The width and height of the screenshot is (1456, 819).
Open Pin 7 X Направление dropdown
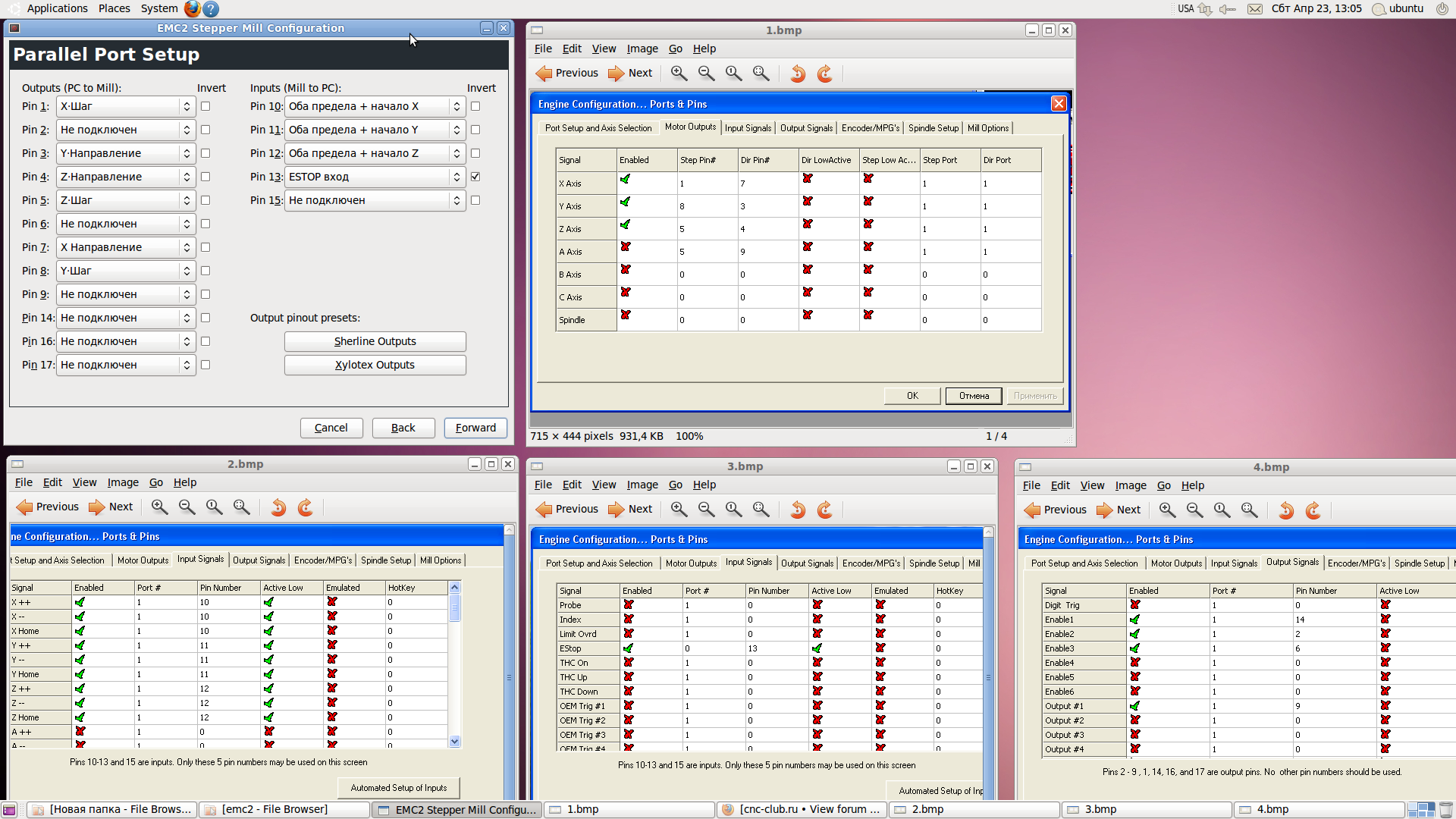click(x=126, y=248)
